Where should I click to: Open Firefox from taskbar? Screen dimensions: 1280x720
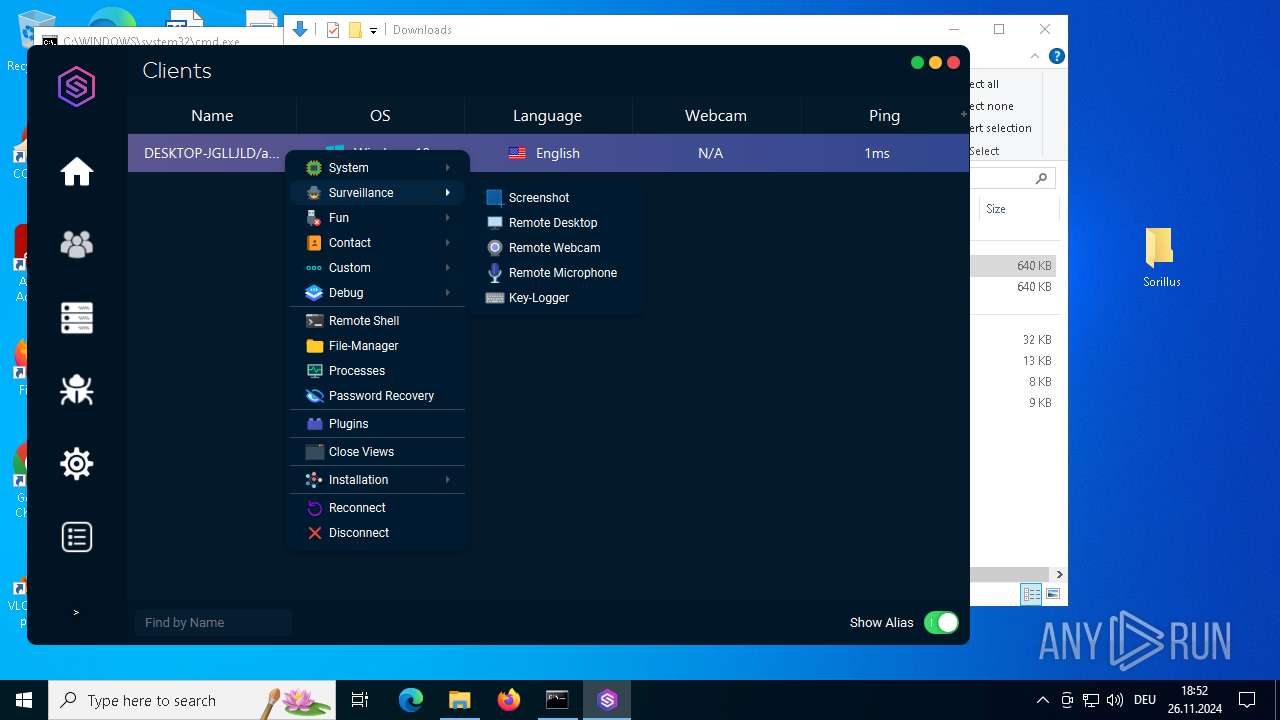(509, 700)
